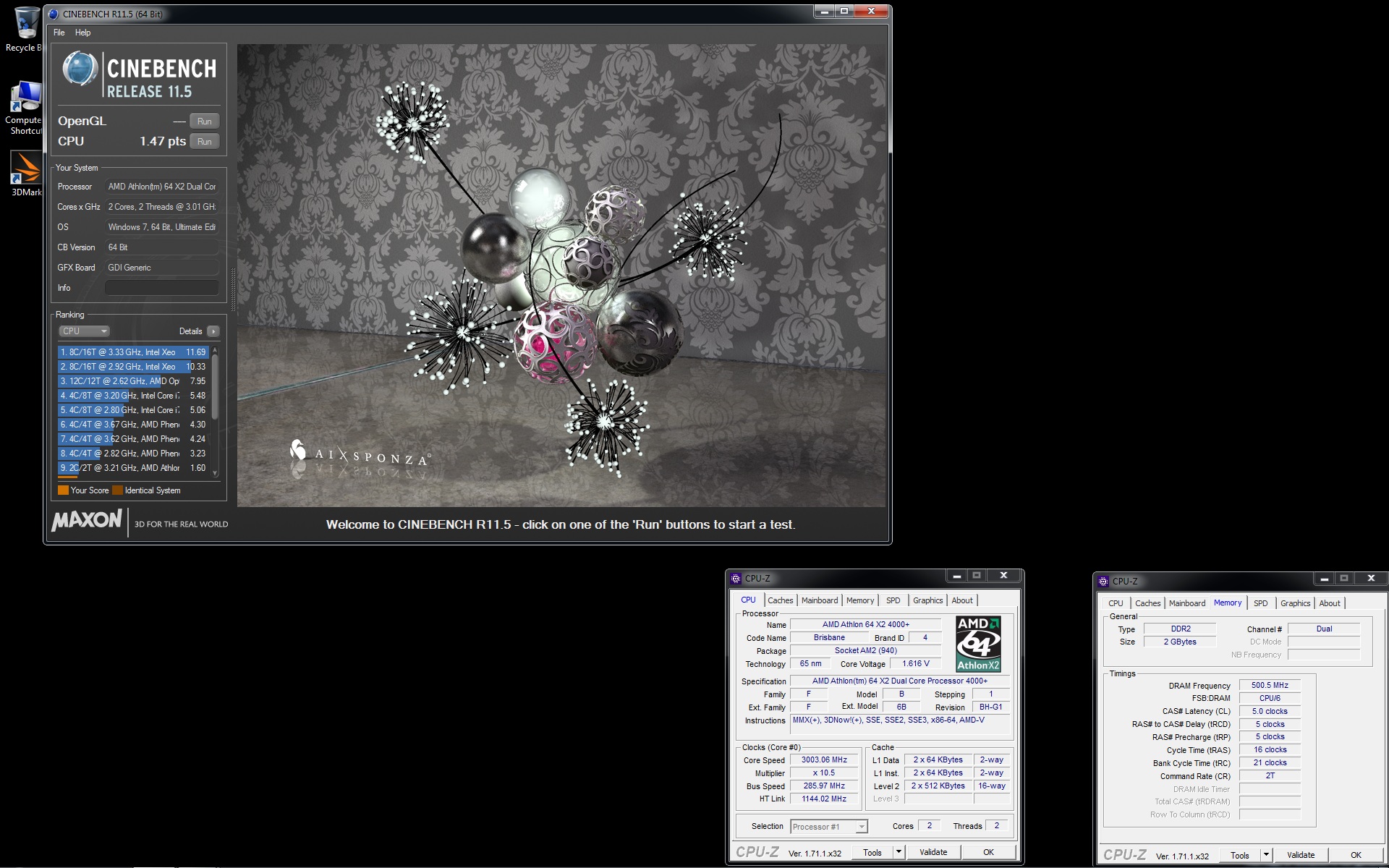Image resolution: width=1389 pixels, height=868 pixels.
Task: Switch to Mainboard tab in CPU-Z CPU window
Action: pos(820,600)
